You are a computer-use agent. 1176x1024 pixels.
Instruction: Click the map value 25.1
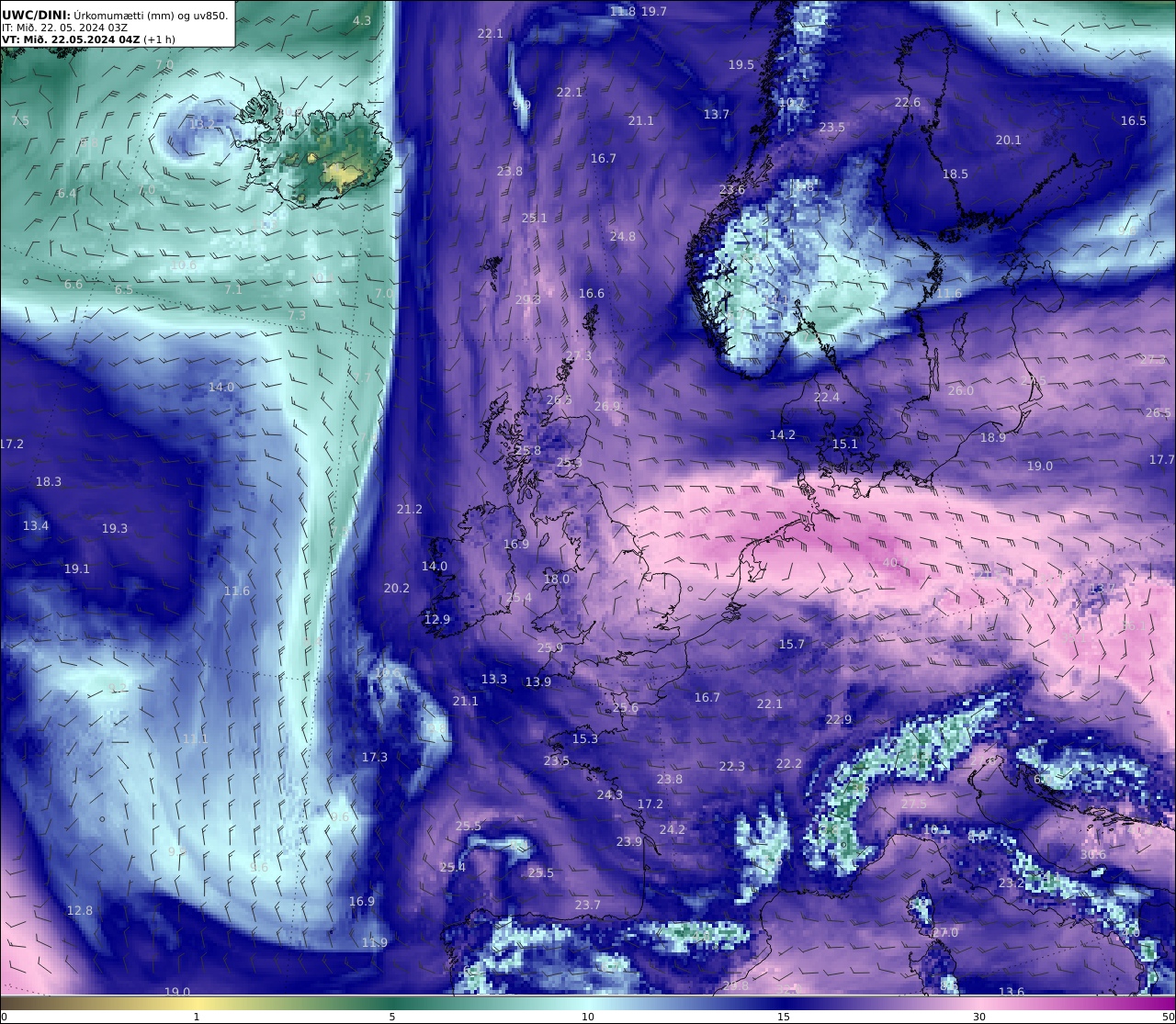tap(535, 218)
